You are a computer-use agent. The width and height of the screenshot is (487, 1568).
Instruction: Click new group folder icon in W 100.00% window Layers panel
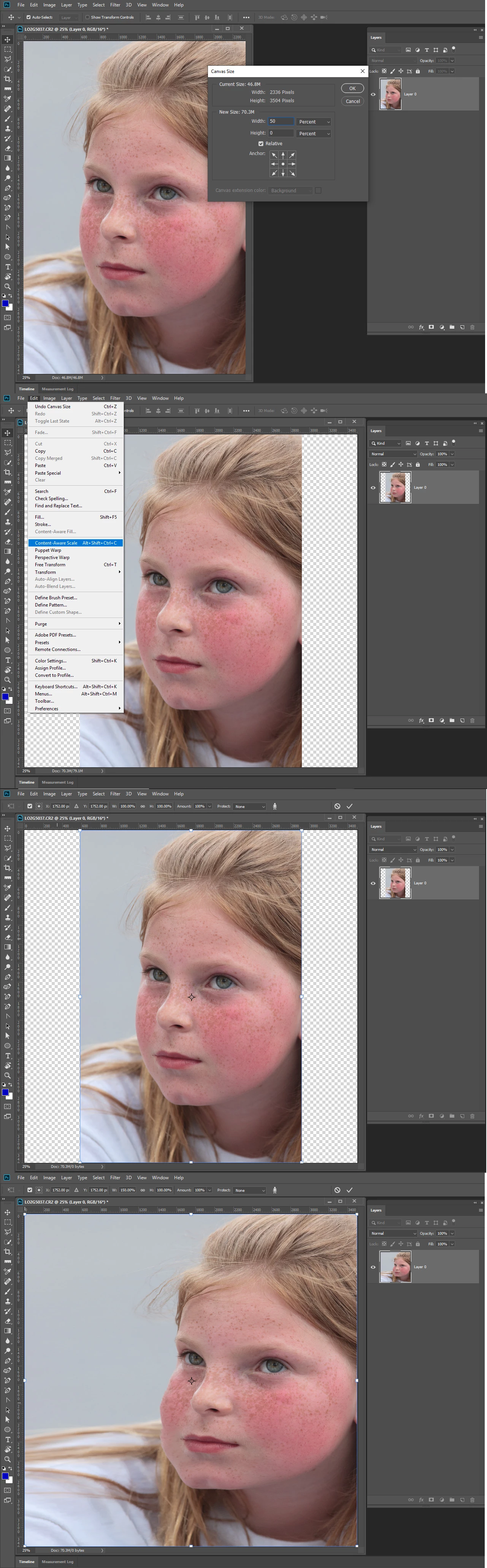452,1116
